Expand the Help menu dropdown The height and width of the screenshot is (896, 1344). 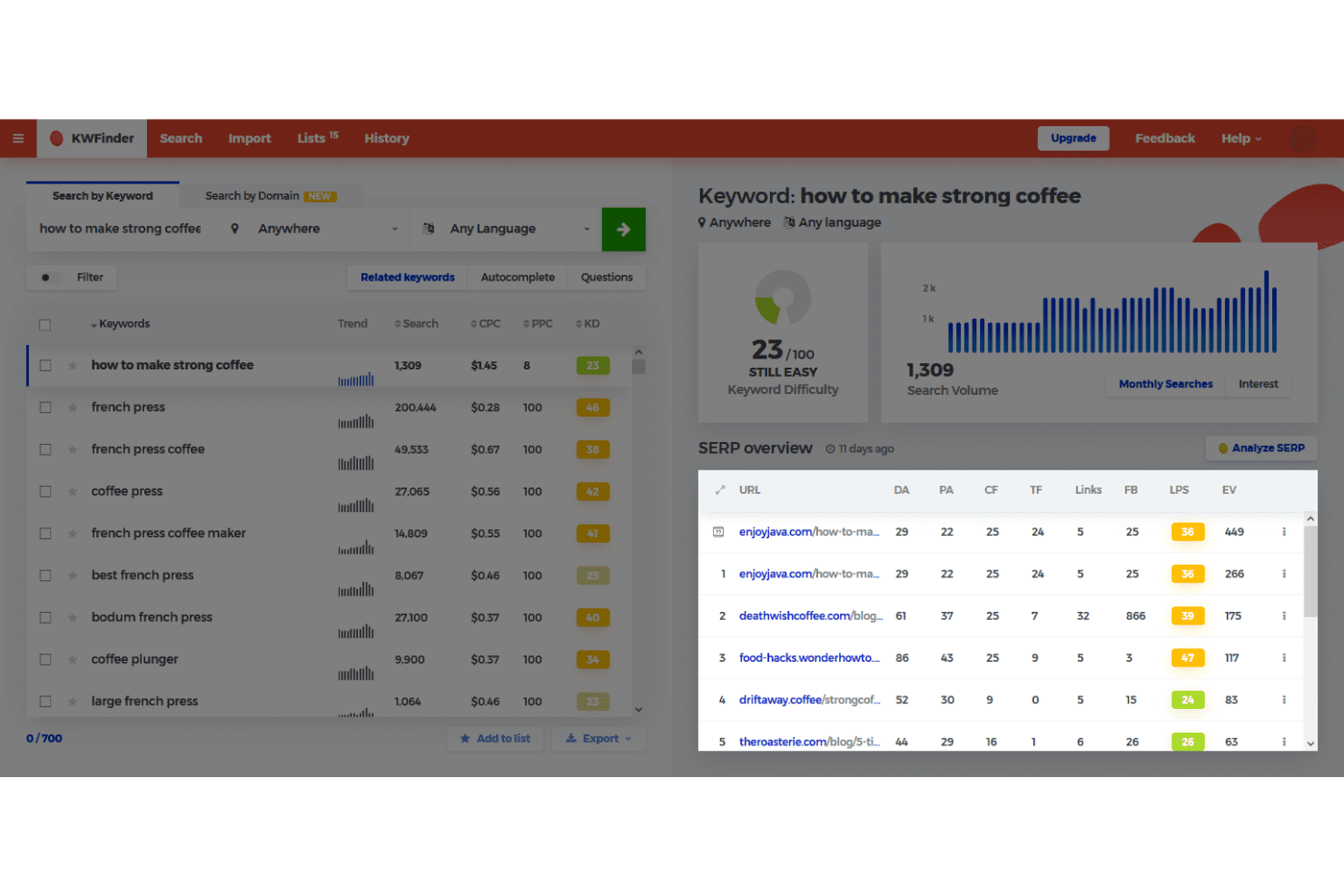(1241, 138)
